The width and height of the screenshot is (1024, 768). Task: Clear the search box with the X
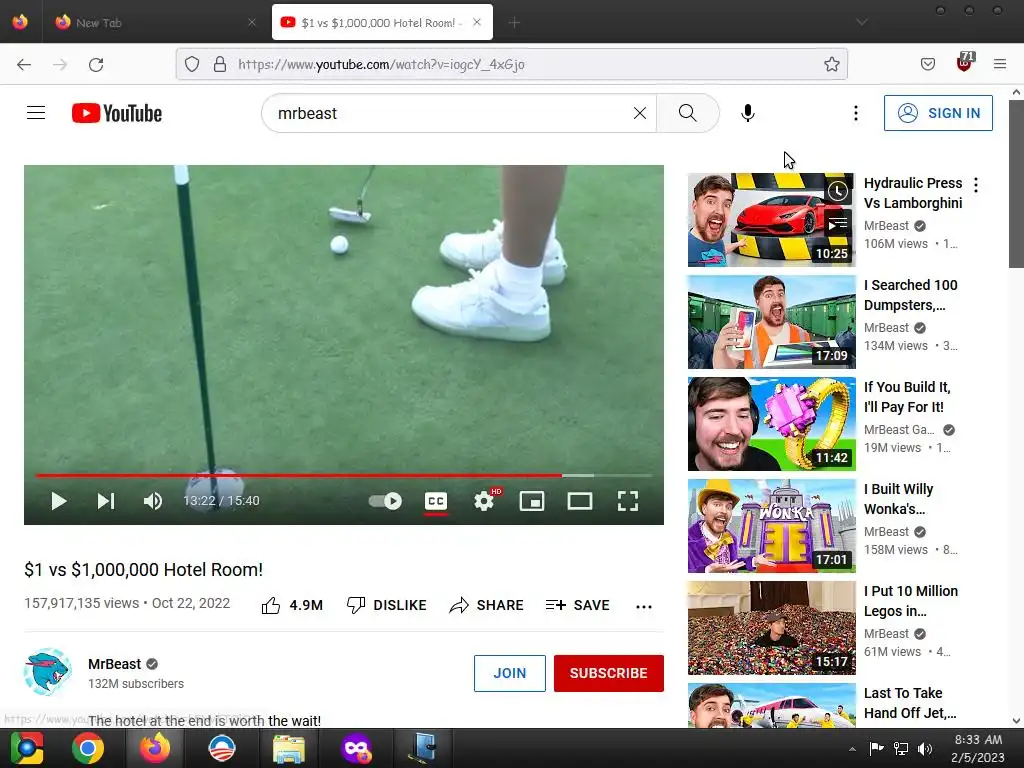640,113
